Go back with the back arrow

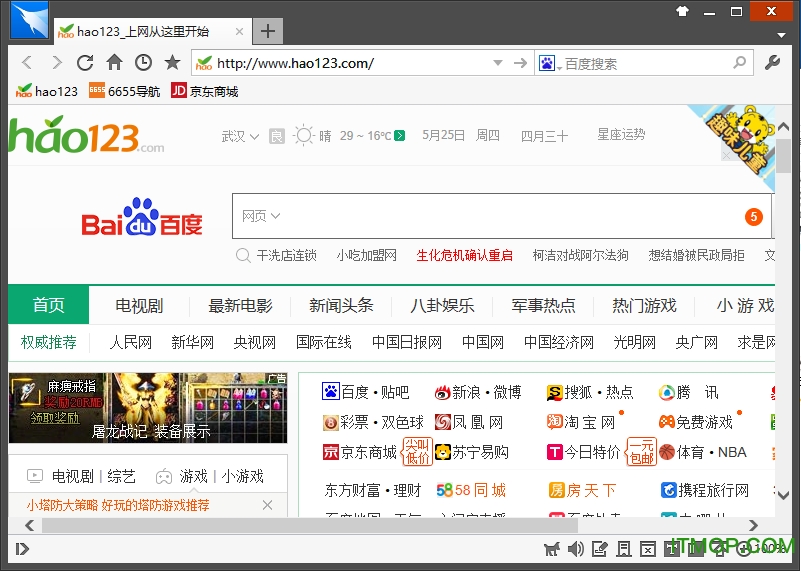(27, 63)
